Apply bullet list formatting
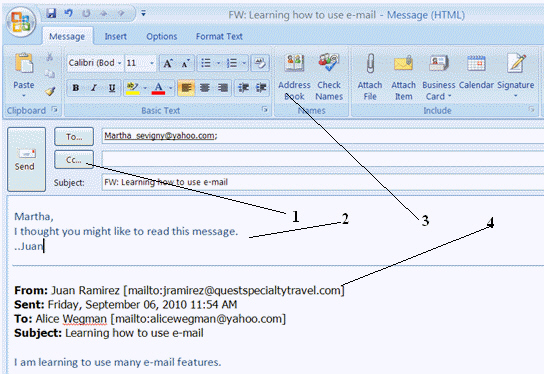This screenshot has width=544, height=374. click(206, 63)
